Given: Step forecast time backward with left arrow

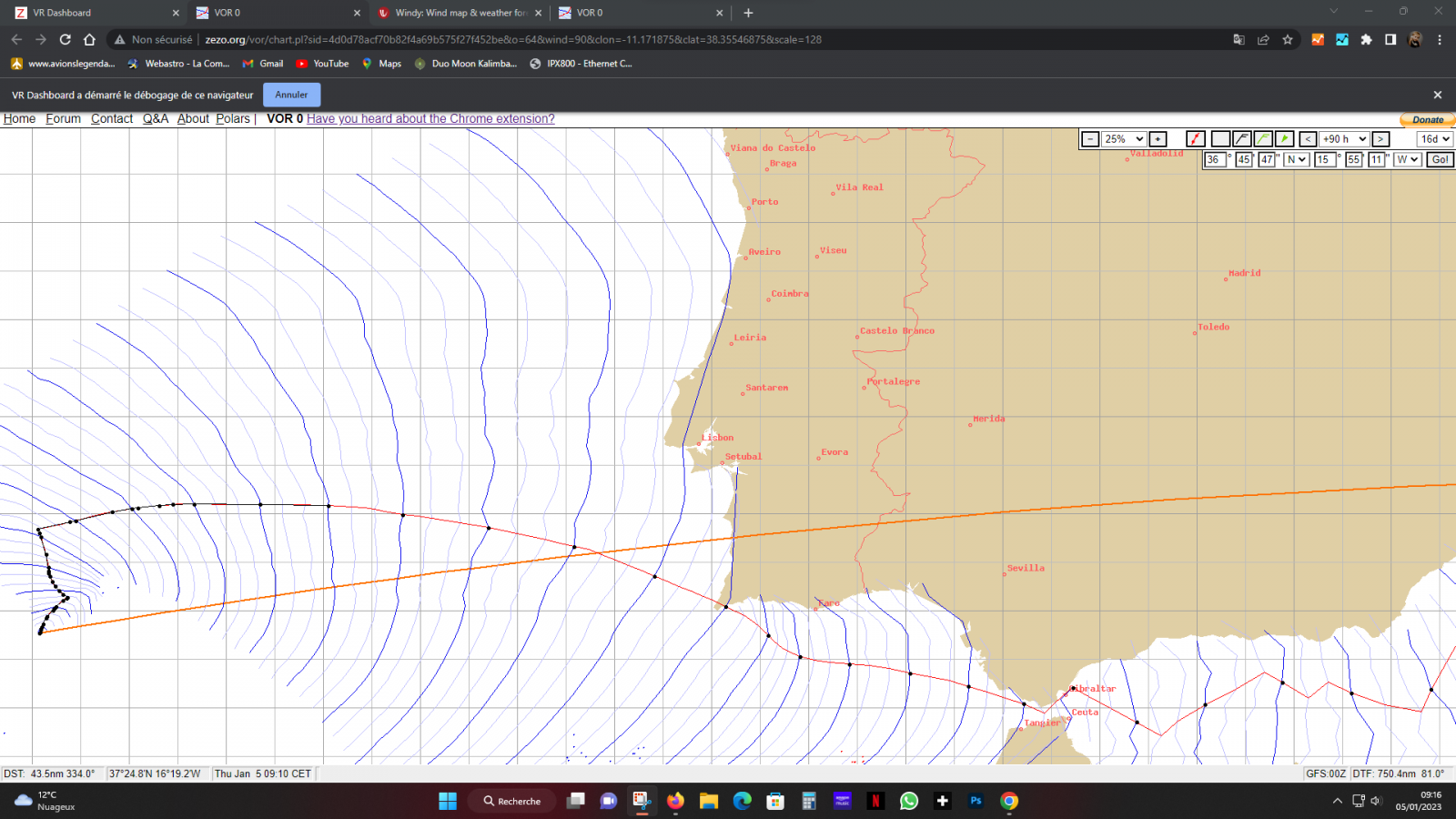Looking at the screenshot, I should pos(1308,139).
